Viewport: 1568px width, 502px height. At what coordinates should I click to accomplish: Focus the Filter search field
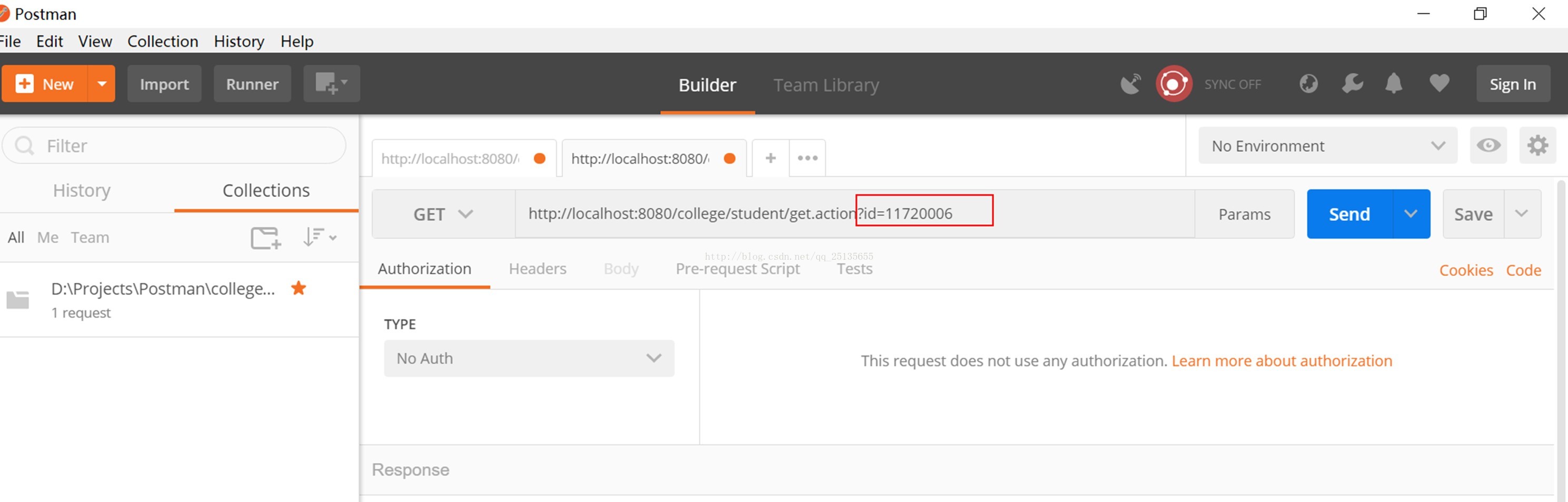(x=174, y=145)
